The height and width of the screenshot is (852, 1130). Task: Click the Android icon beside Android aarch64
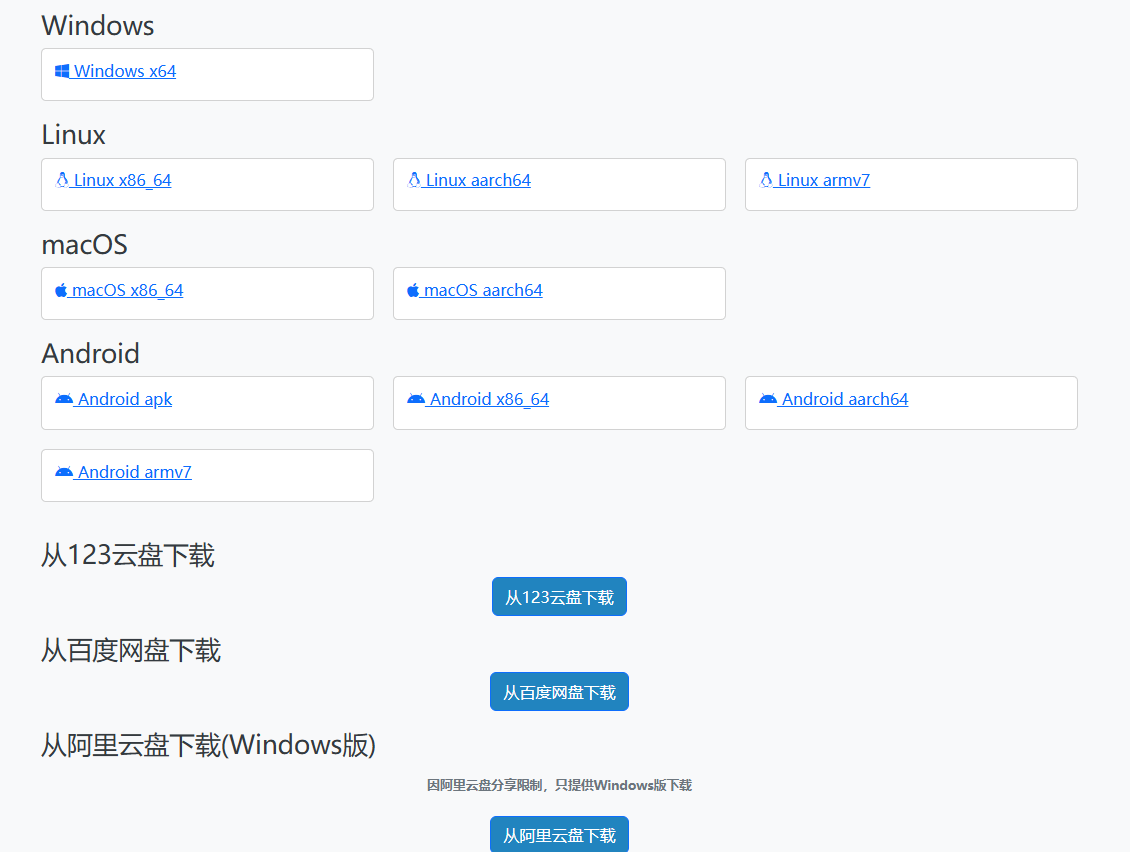[x=768, y=399]
